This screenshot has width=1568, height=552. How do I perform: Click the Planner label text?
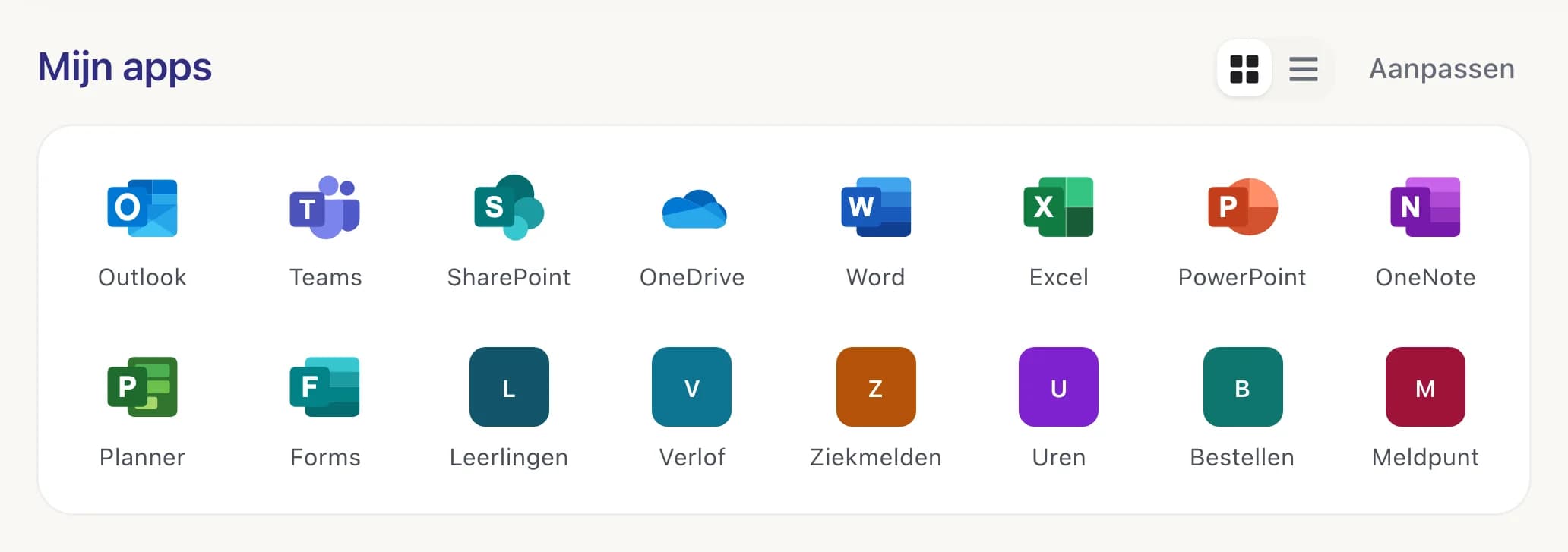142,457
